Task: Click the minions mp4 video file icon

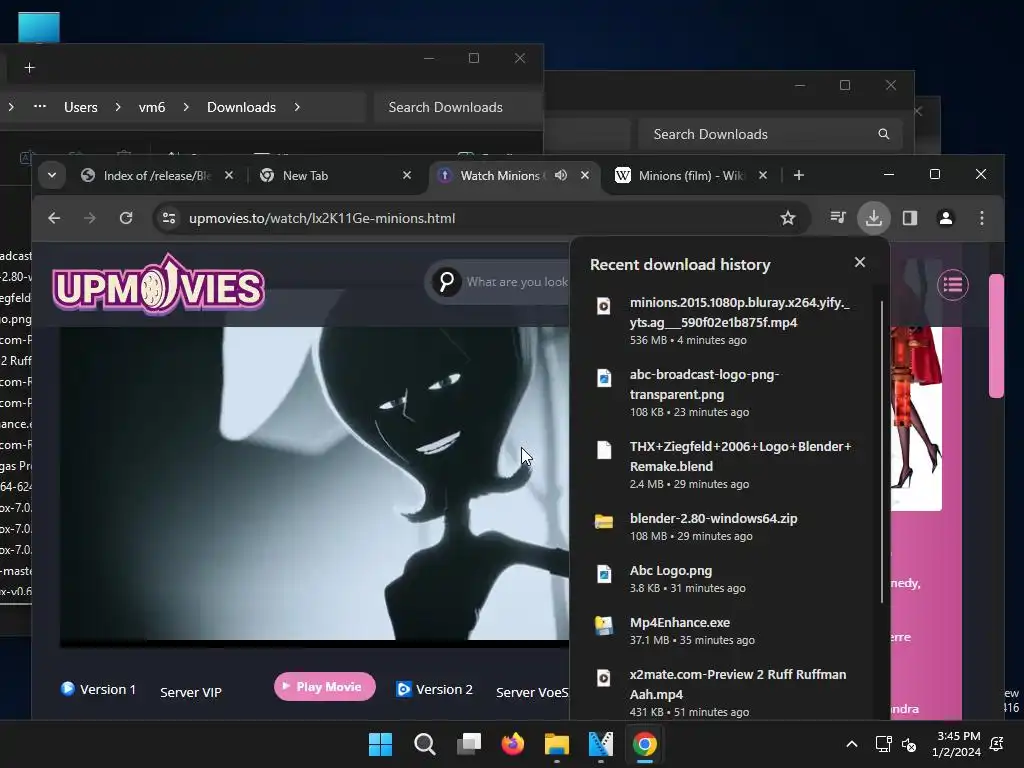Action: [603, 306]
